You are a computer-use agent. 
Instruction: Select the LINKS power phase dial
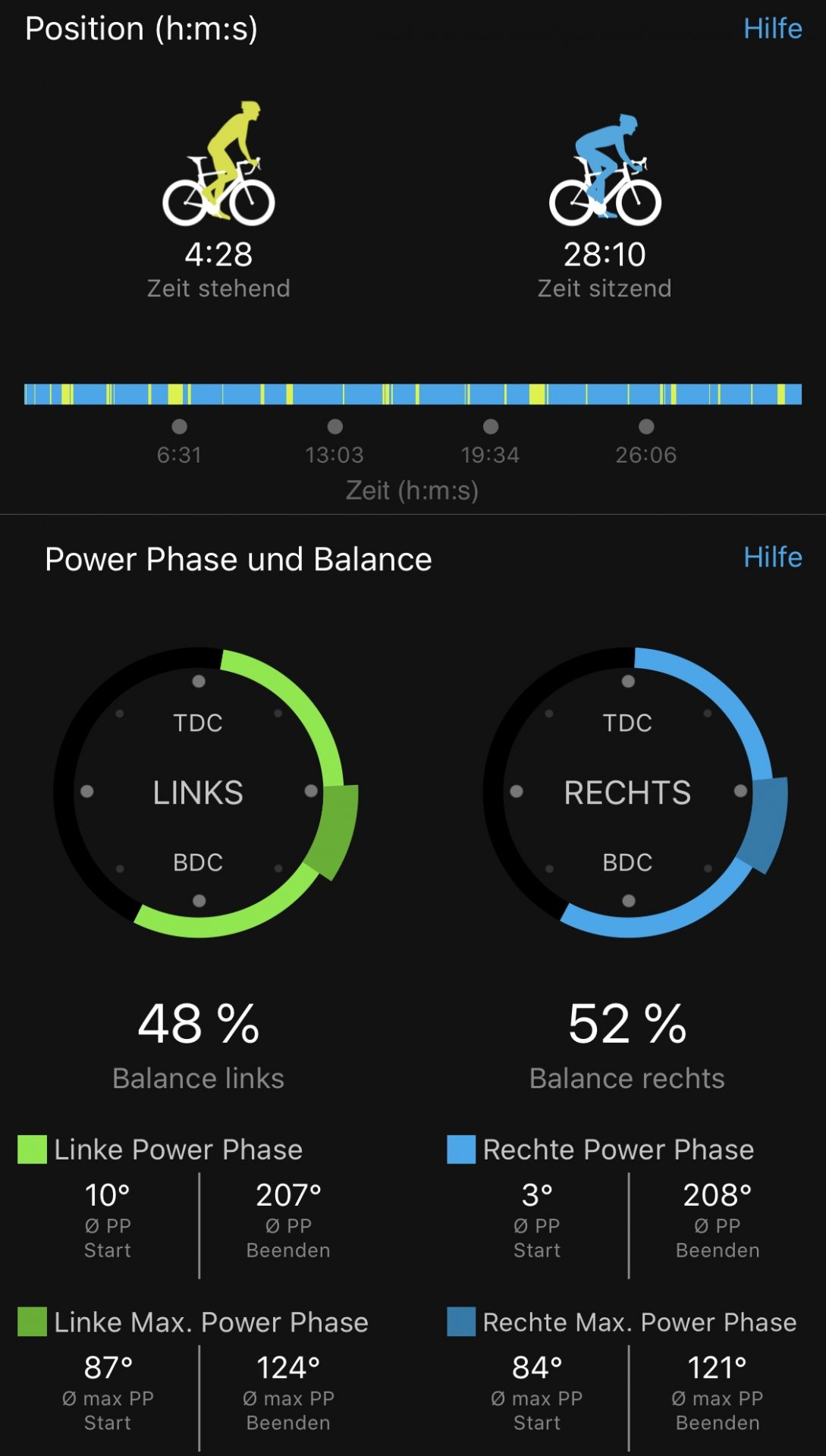pos(205,792)
